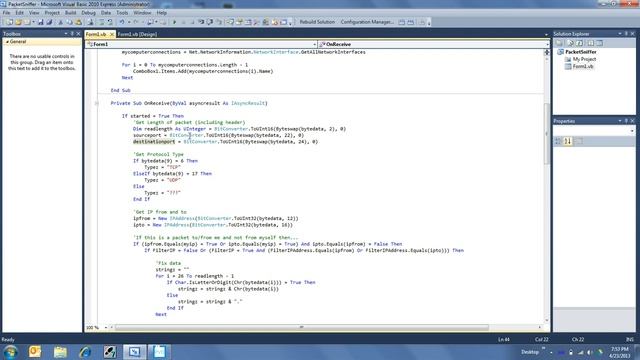Screen dimensions: 640x360
Task: Toggle Alphabetical sort in Properties panel
Action: coord(568,141)
